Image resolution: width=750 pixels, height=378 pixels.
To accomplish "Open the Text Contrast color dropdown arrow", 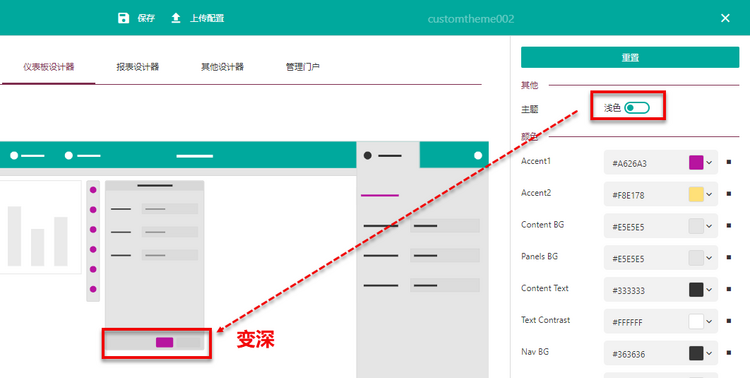I will coord(709,322).
